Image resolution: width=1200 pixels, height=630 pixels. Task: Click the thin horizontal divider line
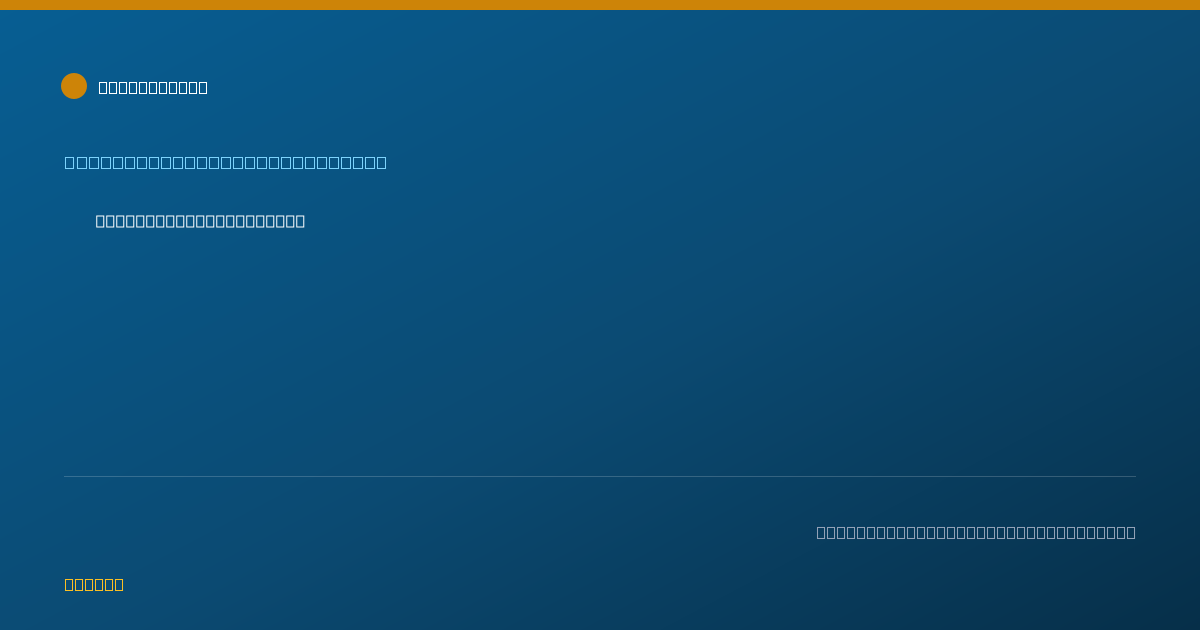click(600, 476)
